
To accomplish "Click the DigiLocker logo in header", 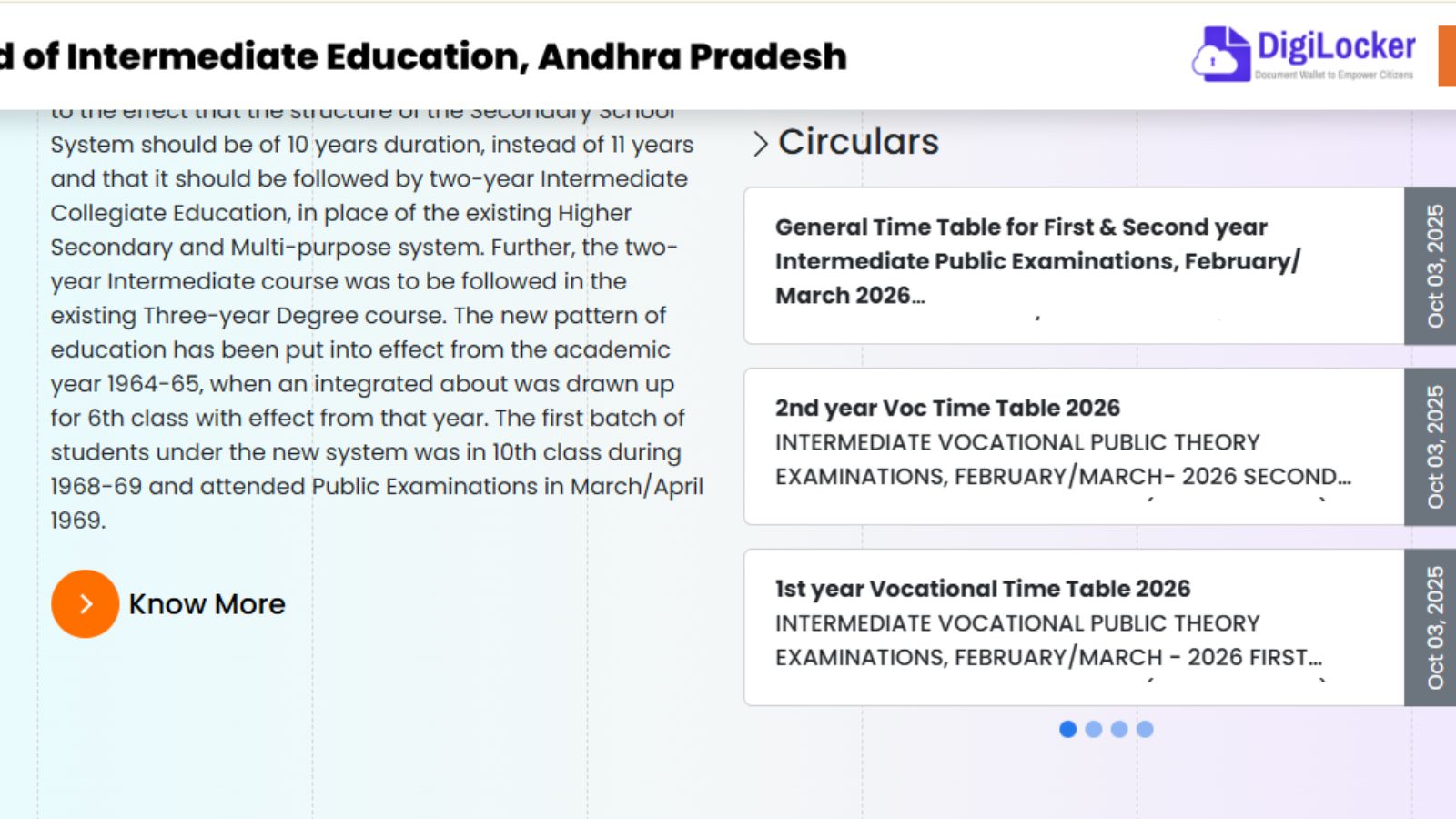I will click(x=1303, y=55).
